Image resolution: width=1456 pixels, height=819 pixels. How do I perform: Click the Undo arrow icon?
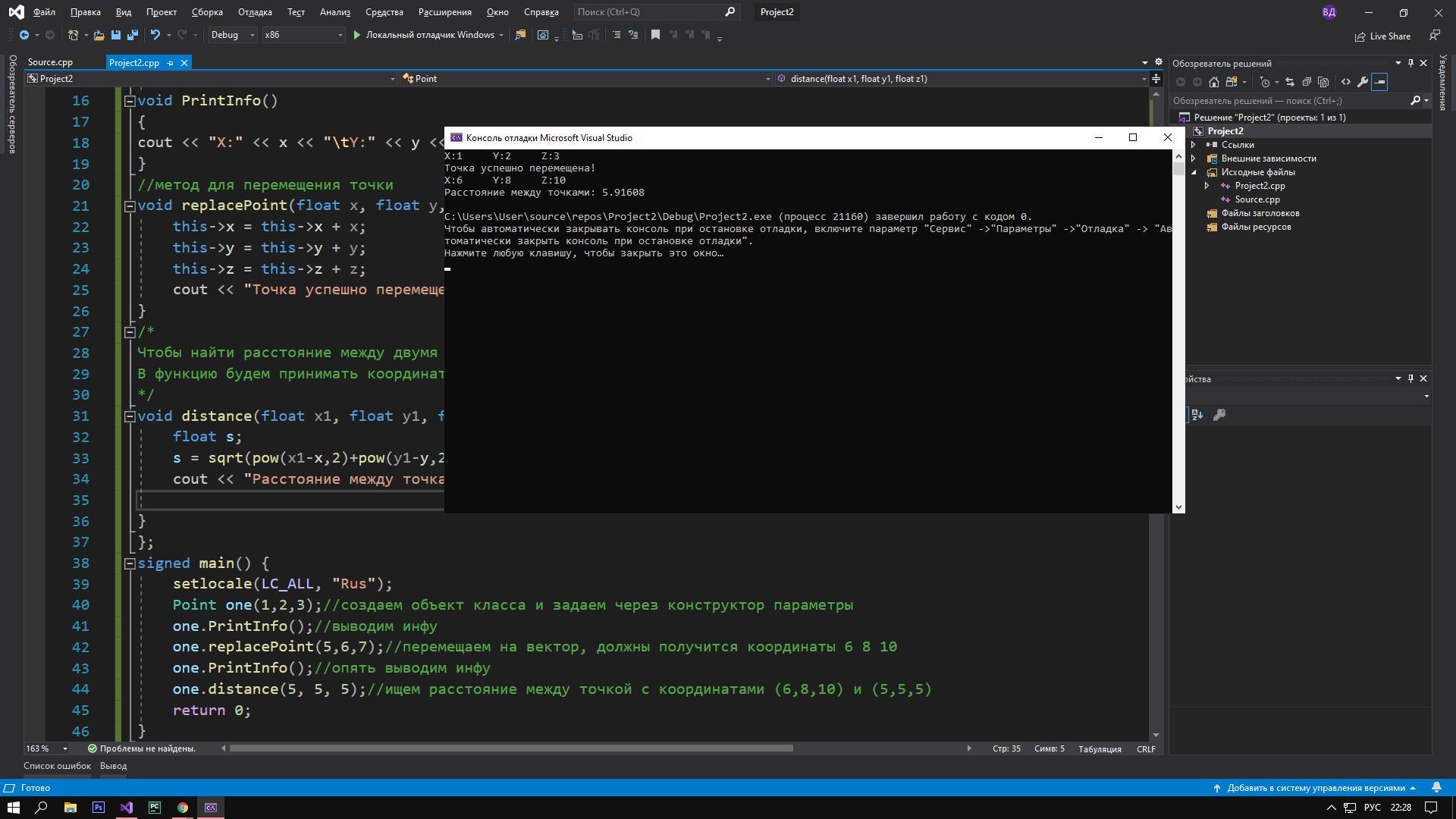click(x=155, y=35)
